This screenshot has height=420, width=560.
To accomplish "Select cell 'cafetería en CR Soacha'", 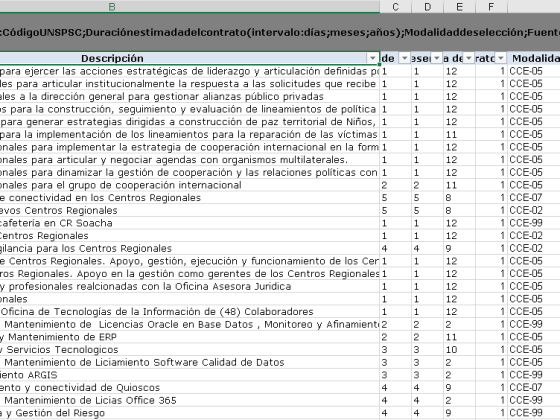I will tap(190, 223).
